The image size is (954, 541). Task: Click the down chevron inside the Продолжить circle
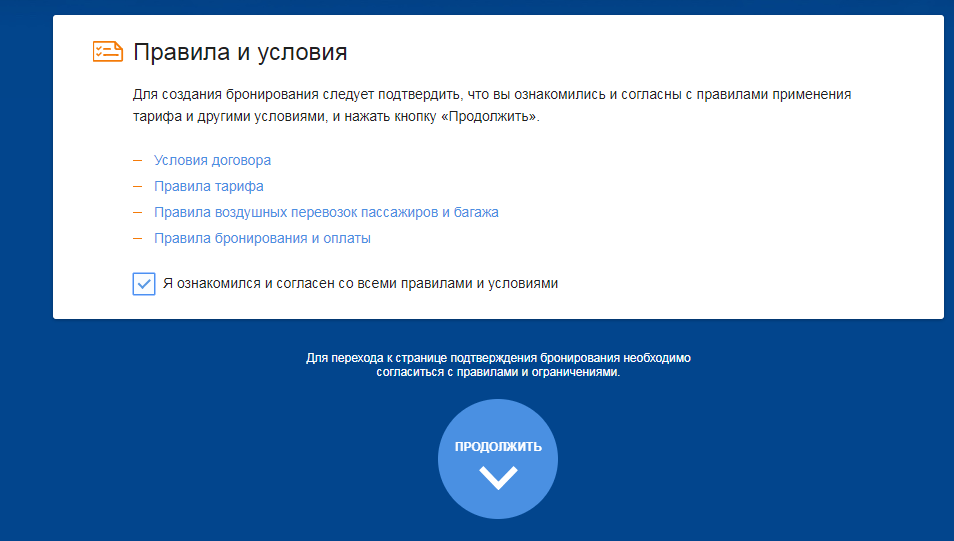point(497,478)
